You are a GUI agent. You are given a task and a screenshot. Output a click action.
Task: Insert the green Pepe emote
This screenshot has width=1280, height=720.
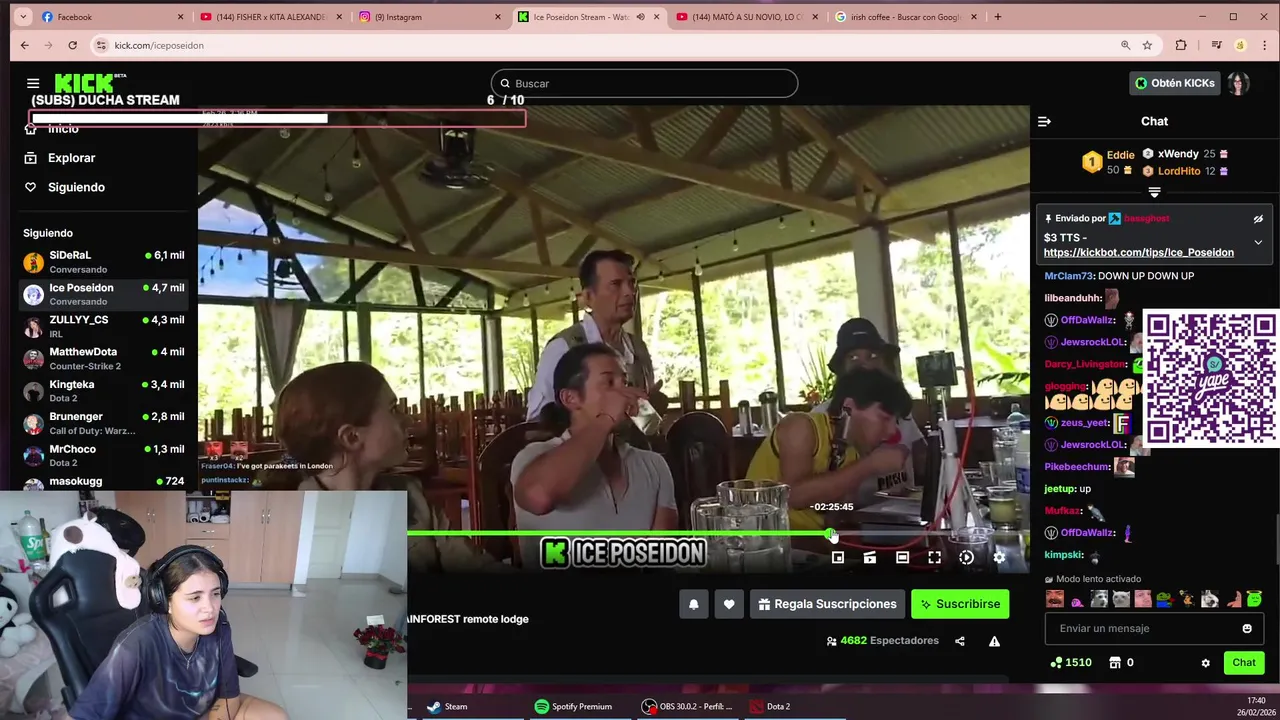(x=1165, y=599)
